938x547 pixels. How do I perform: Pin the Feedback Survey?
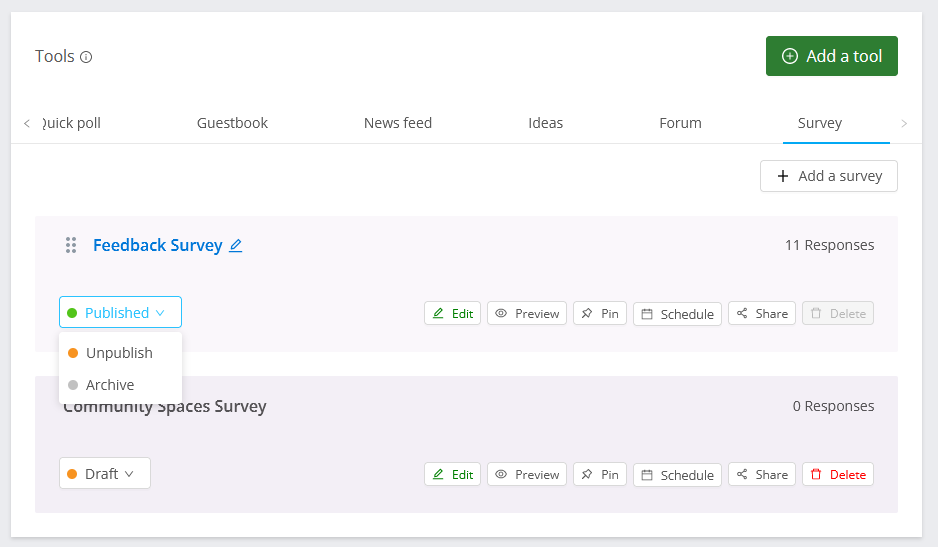point(600,314)
